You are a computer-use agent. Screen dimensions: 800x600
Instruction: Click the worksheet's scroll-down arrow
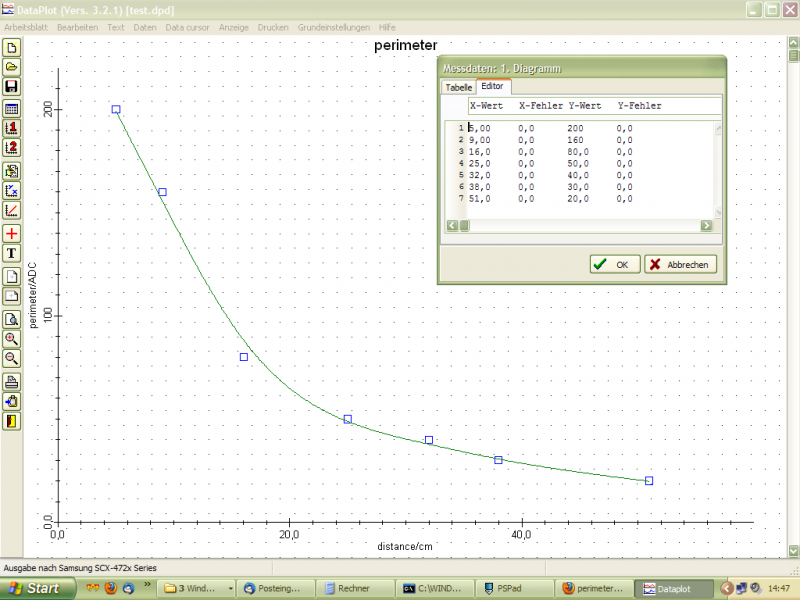pyautogui.click(x=793, y=551)
